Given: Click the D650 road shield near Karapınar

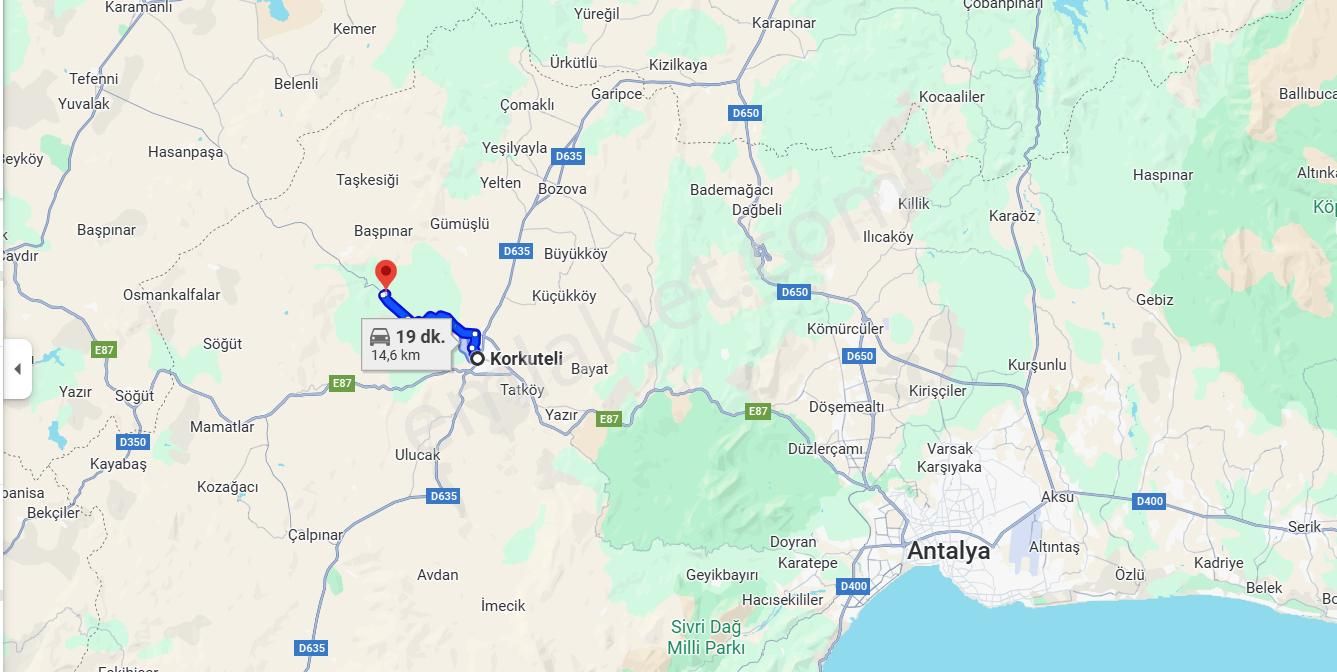Looking at the screenshot, I should [746, 113].
